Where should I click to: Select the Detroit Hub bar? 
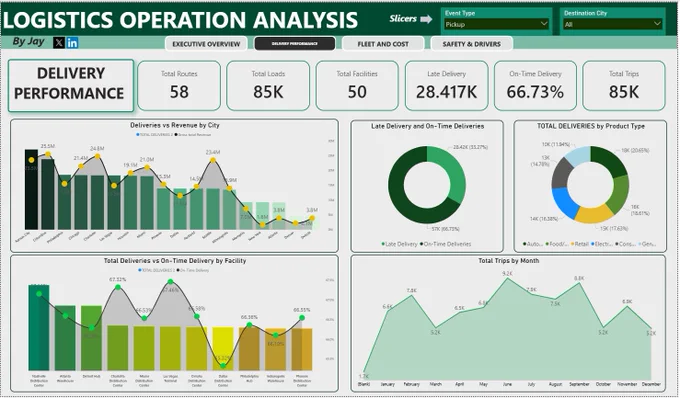coord(92,338)
